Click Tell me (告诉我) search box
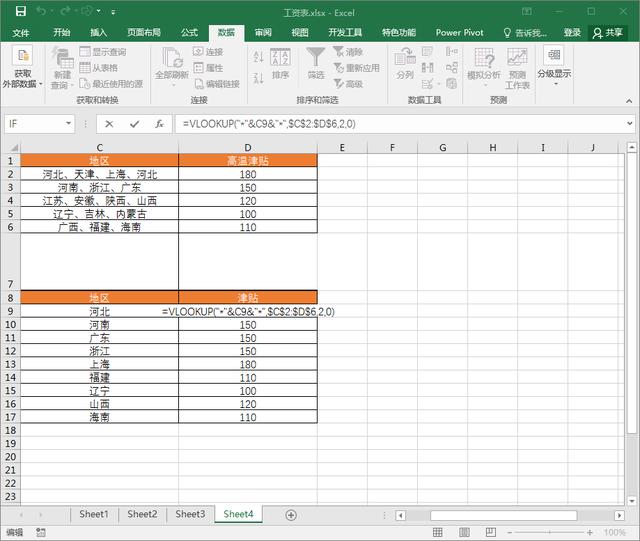 (525, 33)
